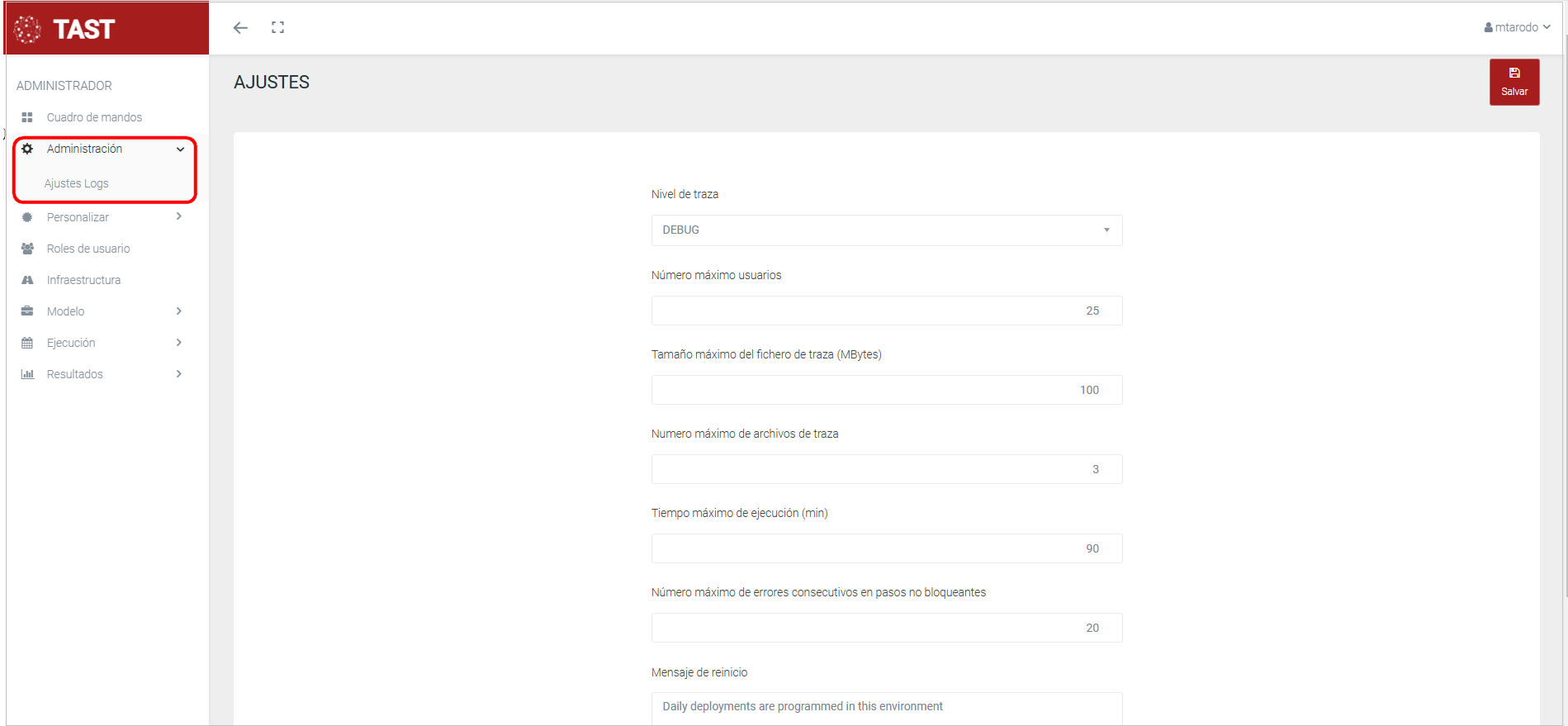Click the Roles de usuario people icon
This screenshot has width=1568, height=726.
[x=27, y=249]
